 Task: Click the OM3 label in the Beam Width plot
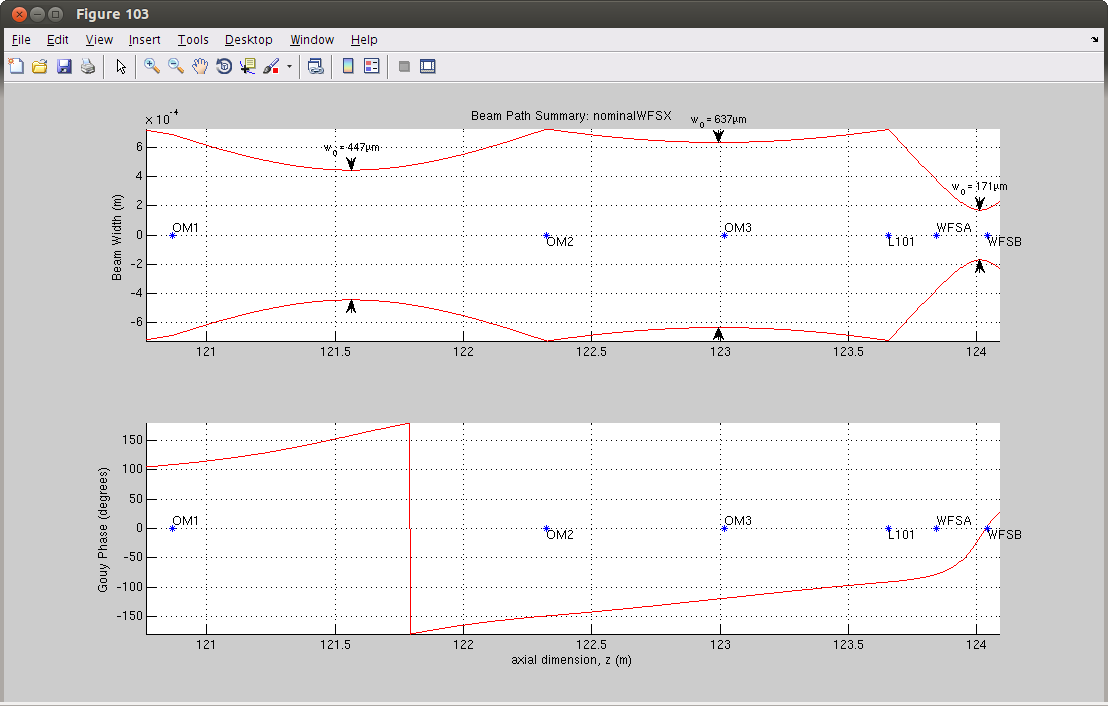pyautogui.click(x=738, y=228)
